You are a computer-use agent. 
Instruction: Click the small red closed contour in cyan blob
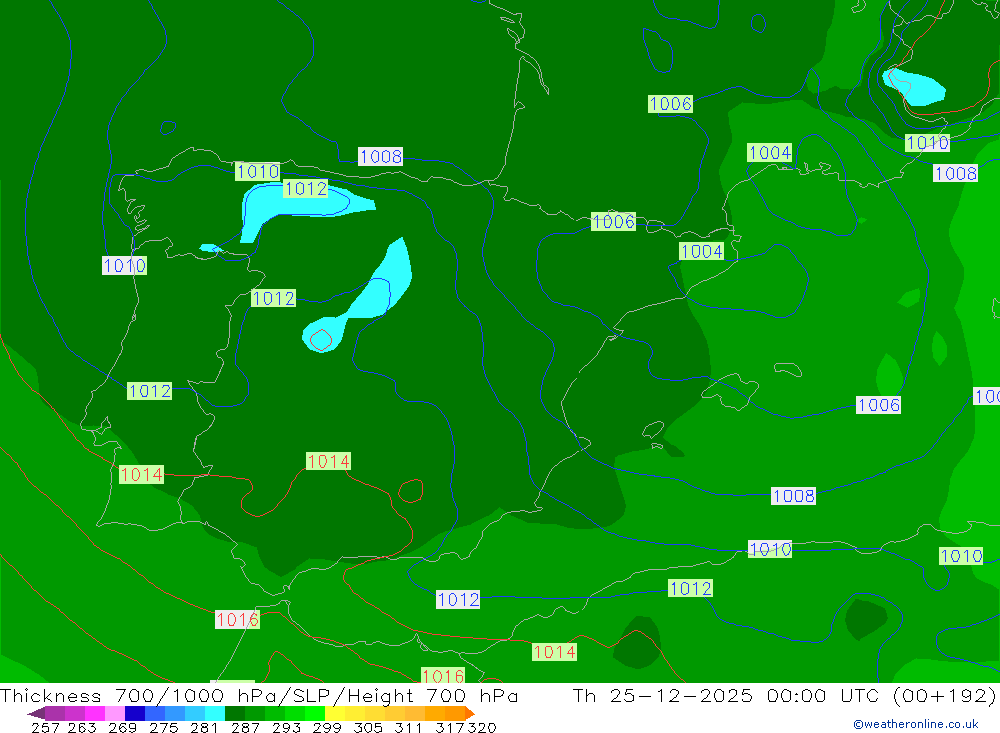click(321, 340)
